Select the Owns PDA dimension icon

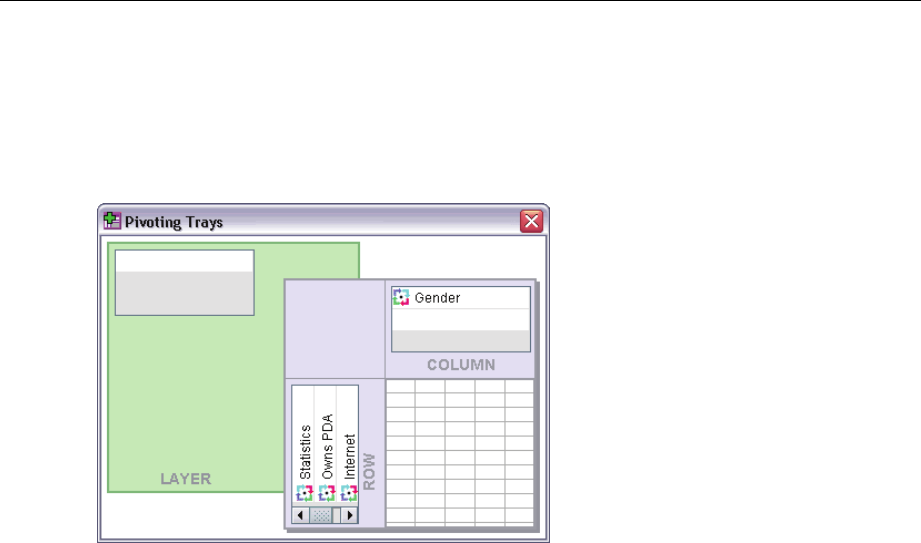pos(327,493)
